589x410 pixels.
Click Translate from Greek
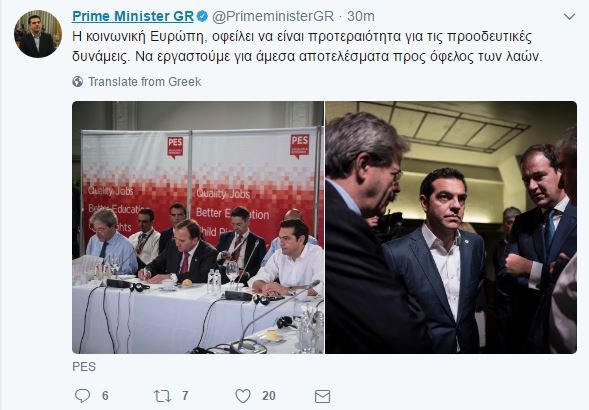(145, 82)
